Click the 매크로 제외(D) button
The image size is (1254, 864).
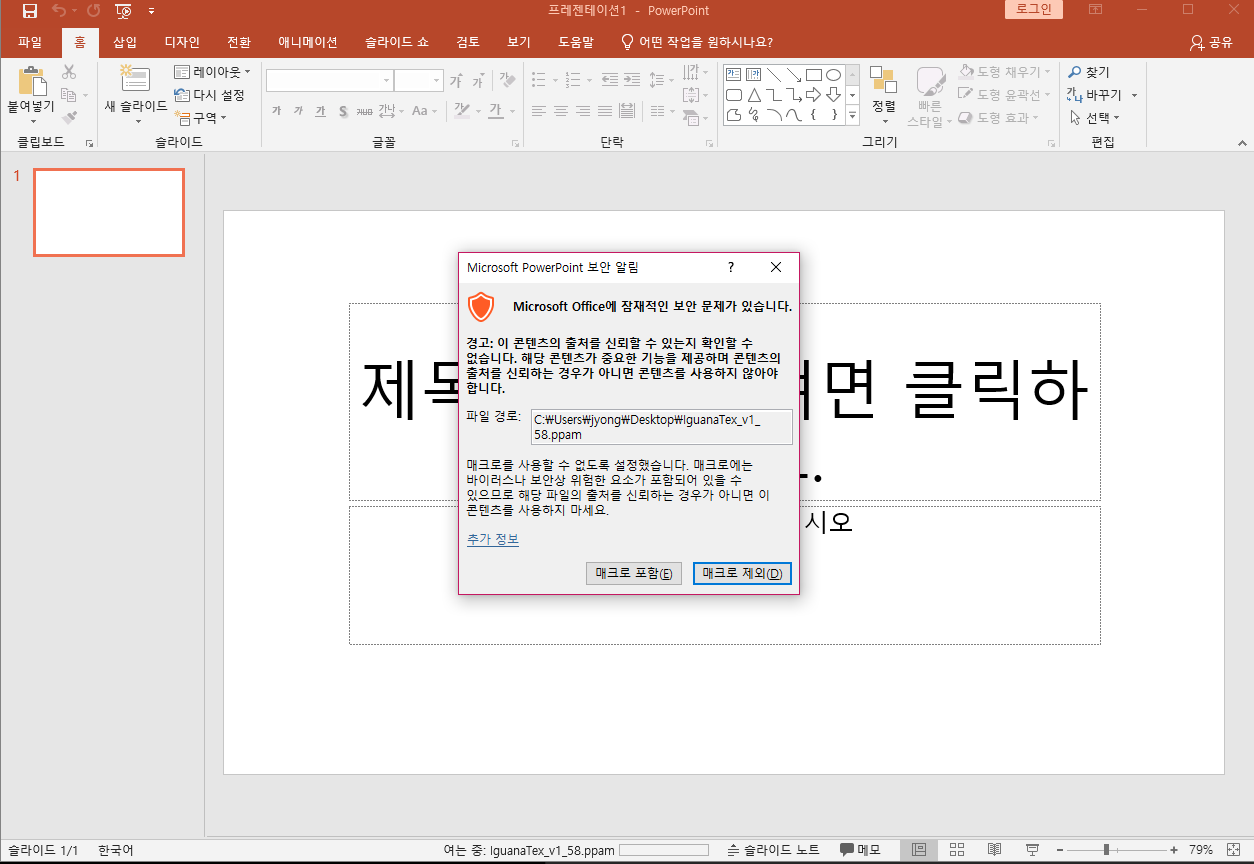point(741,573)
